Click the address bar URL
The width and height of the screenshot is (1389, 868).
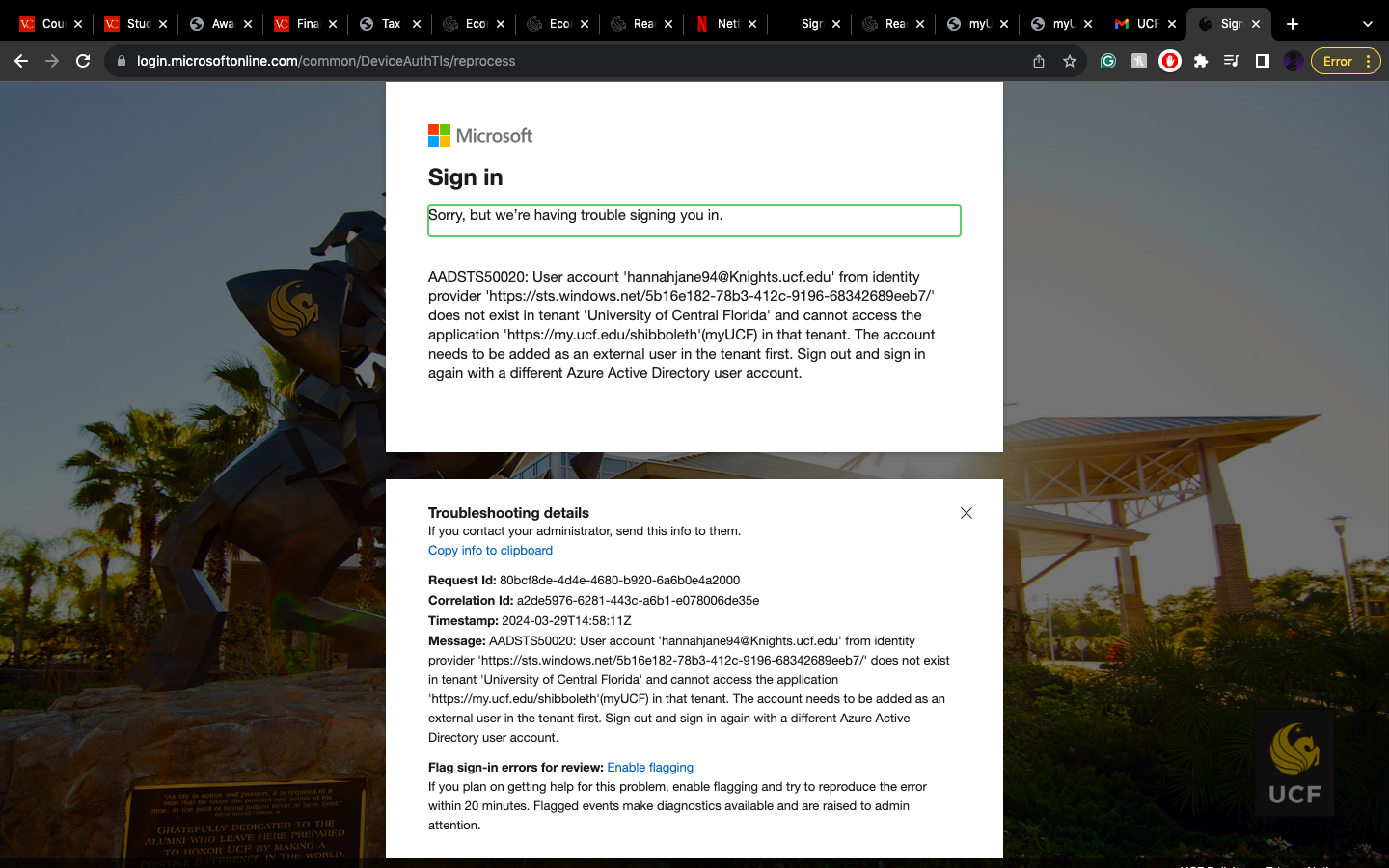point(326,61)
